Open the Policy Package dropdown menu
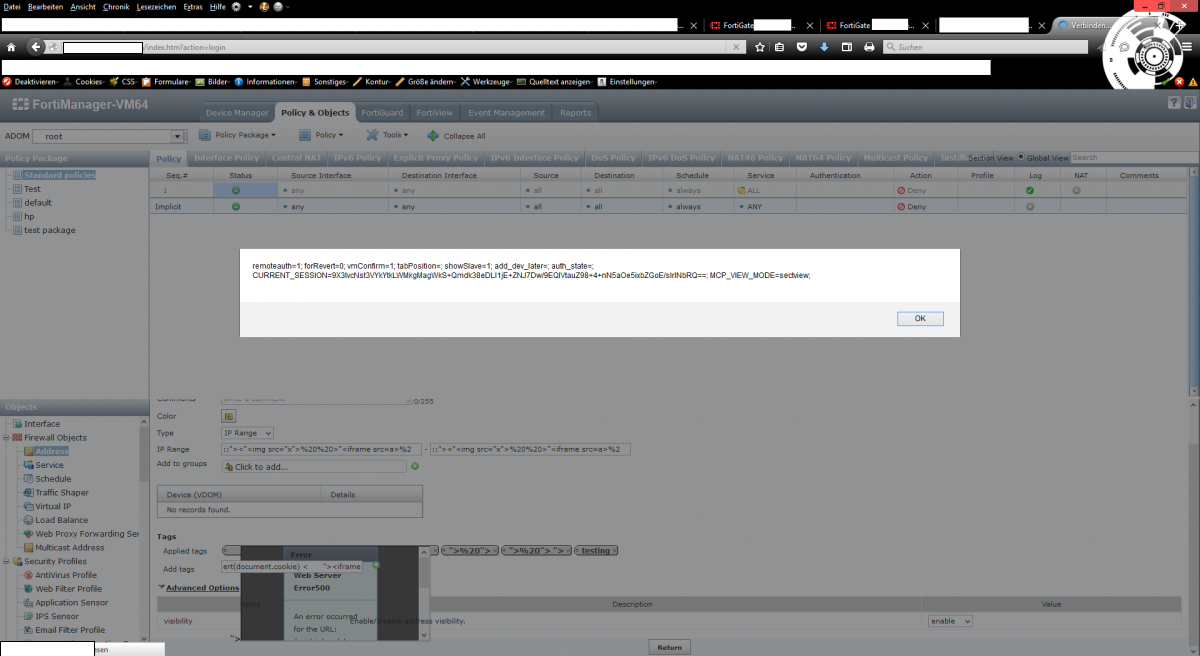This screenshot has height=656, width=1200. [236, 135]
